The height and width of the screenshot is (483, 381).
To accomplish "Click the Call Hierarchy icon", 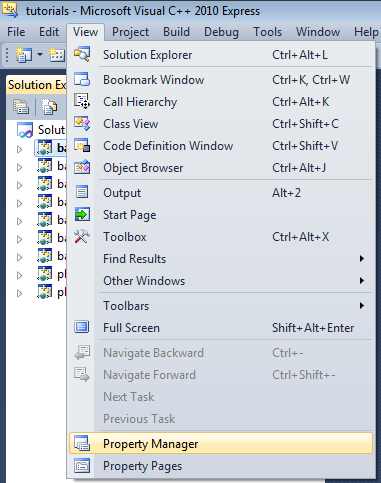I will click(82, 101).
